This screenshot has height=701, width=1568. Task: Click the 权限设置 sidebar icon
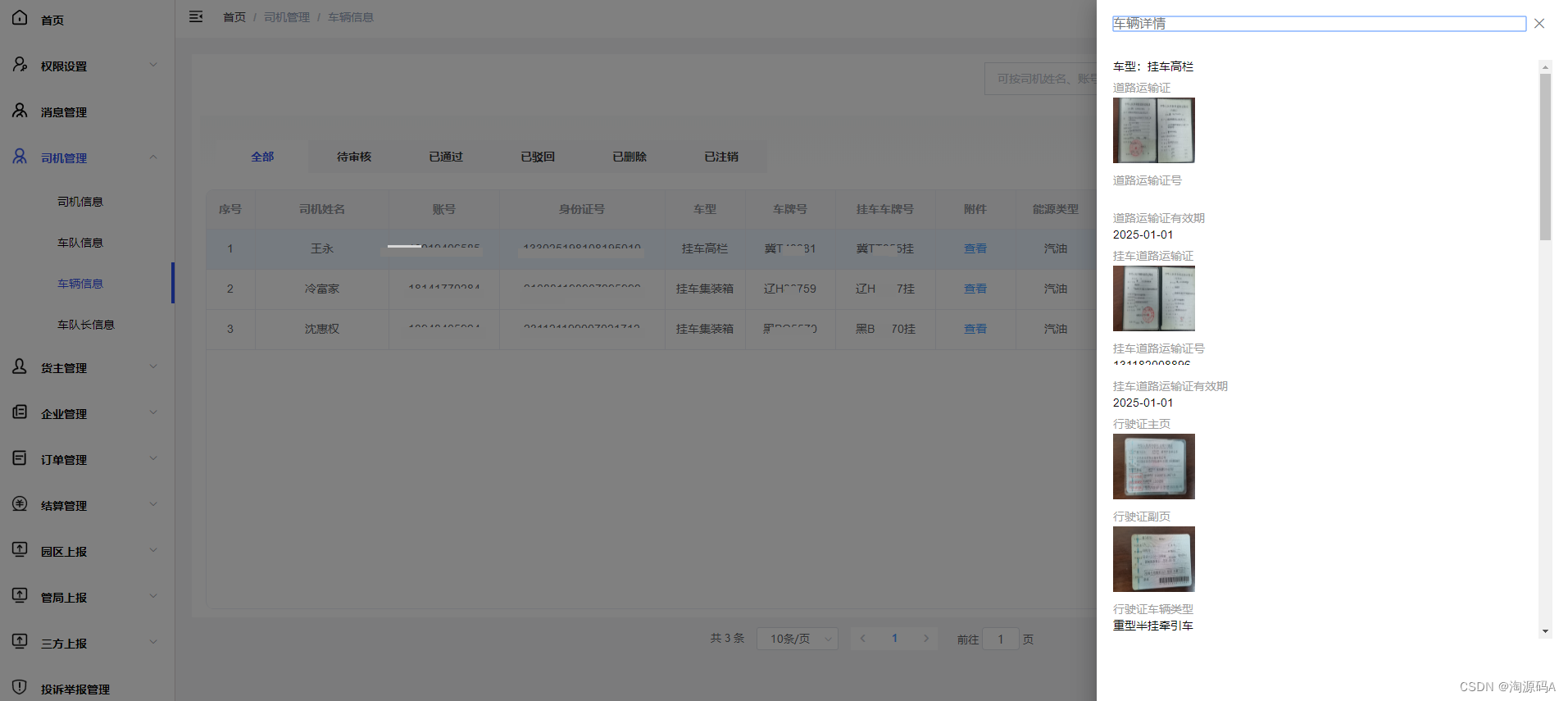pyautogui.click(x=20, y=64)
